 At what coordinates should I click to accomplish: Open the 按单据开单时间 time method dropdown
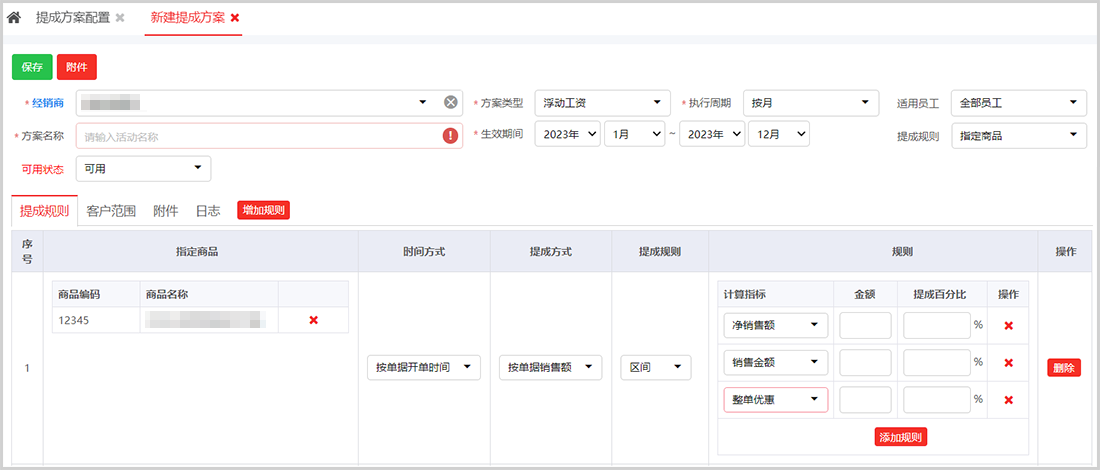pyautogui.click(x=424, y=368)
